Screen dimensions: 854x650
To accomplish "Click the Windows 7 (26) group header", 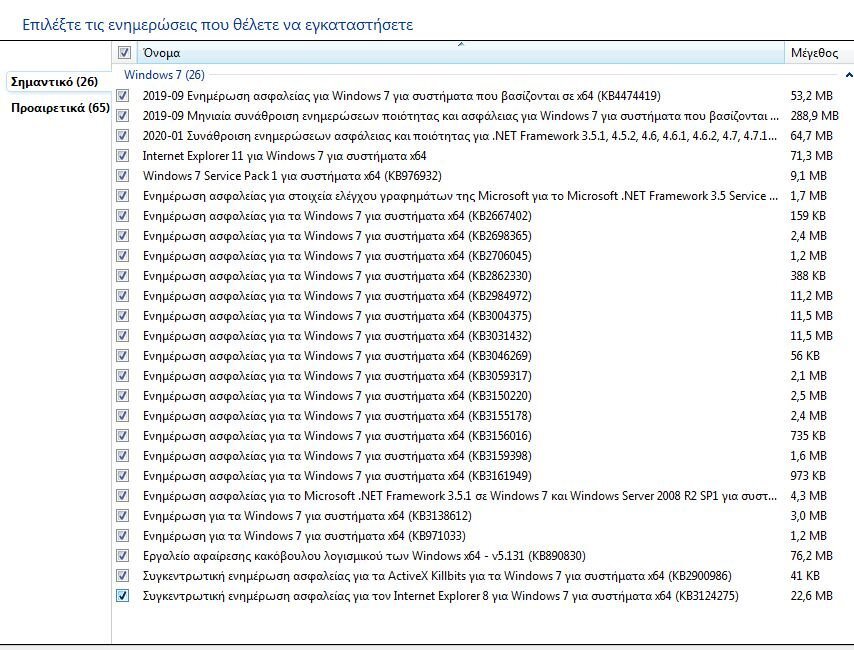I will pyautogui.click(x=164, y=75).
